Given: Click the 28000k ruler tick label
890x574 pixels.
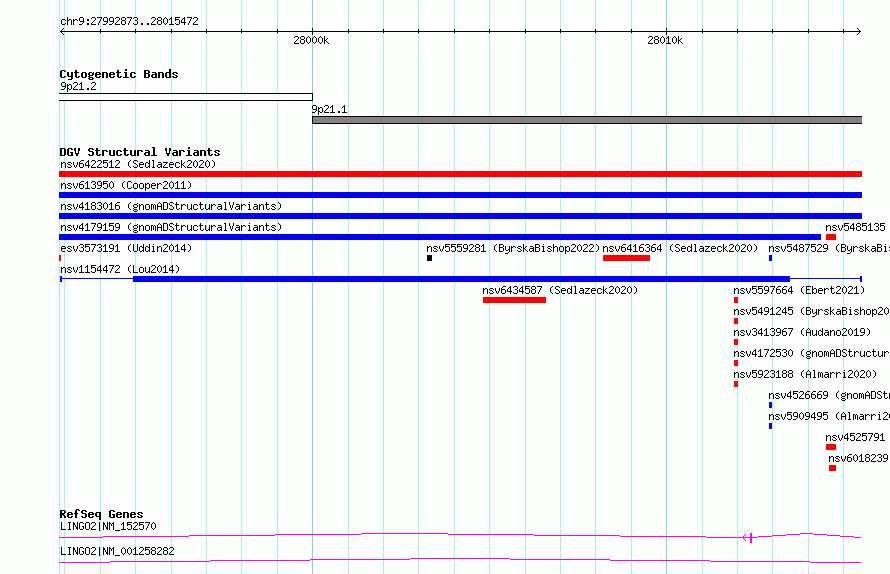Looking at the screenshot, I should coord(311,40).
